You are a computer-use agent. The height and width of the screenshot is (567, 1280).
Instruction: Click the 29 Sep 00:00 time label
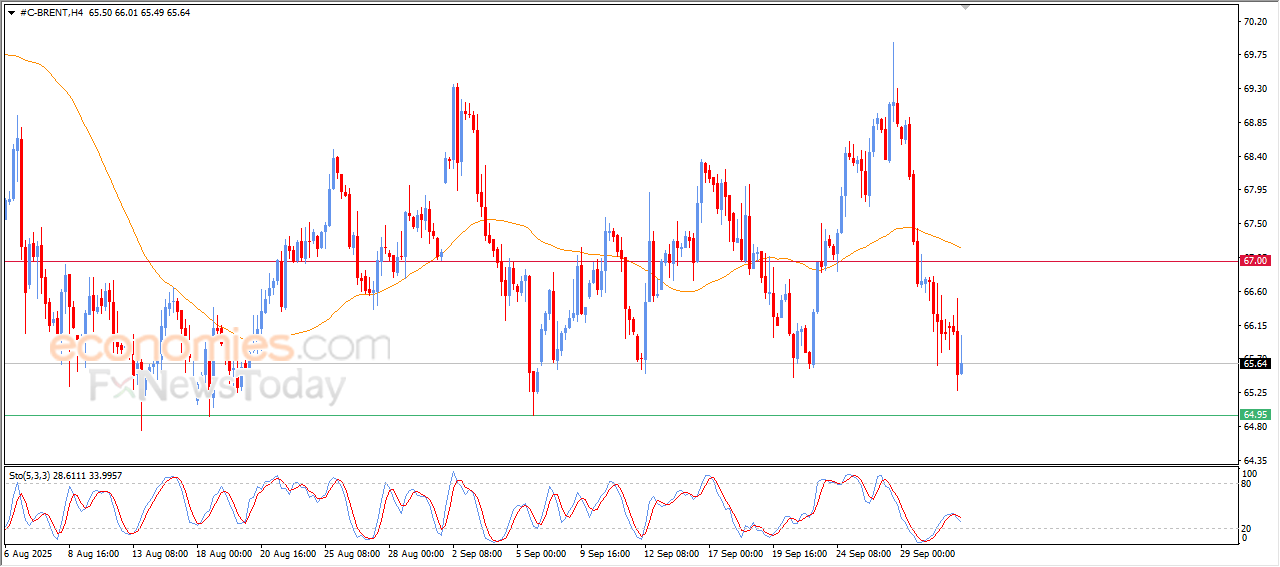pyautogui.click(x=926, y=552)
